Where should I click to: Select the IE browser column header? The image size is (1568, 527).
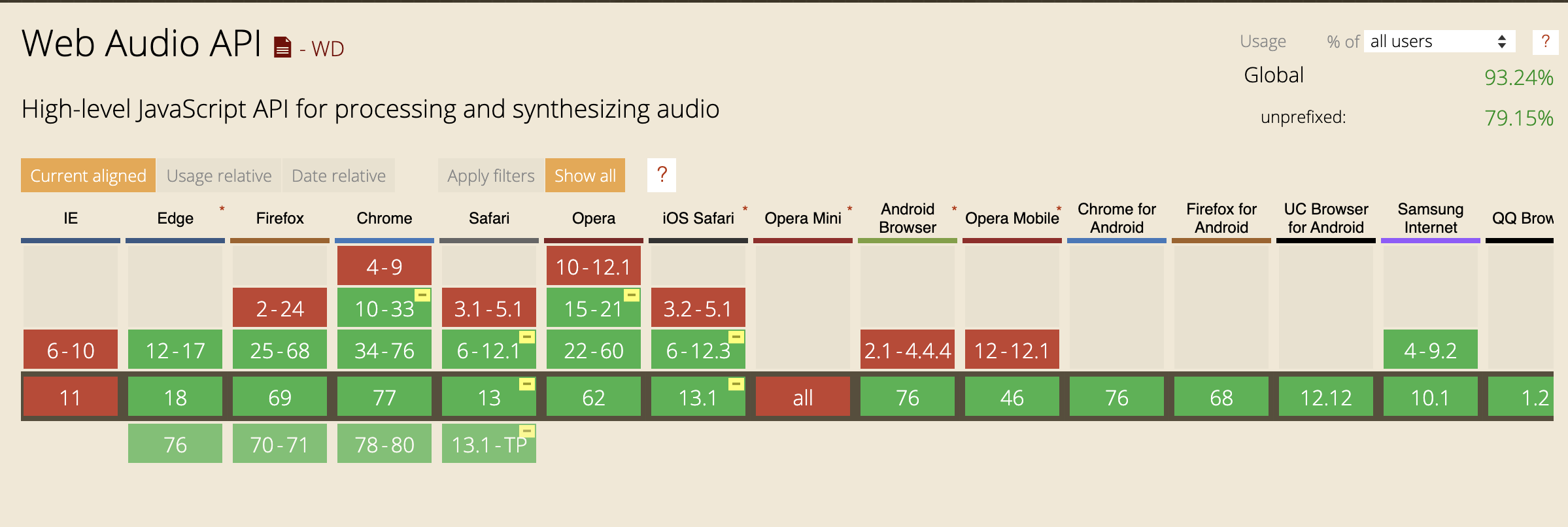pos(71,218)
